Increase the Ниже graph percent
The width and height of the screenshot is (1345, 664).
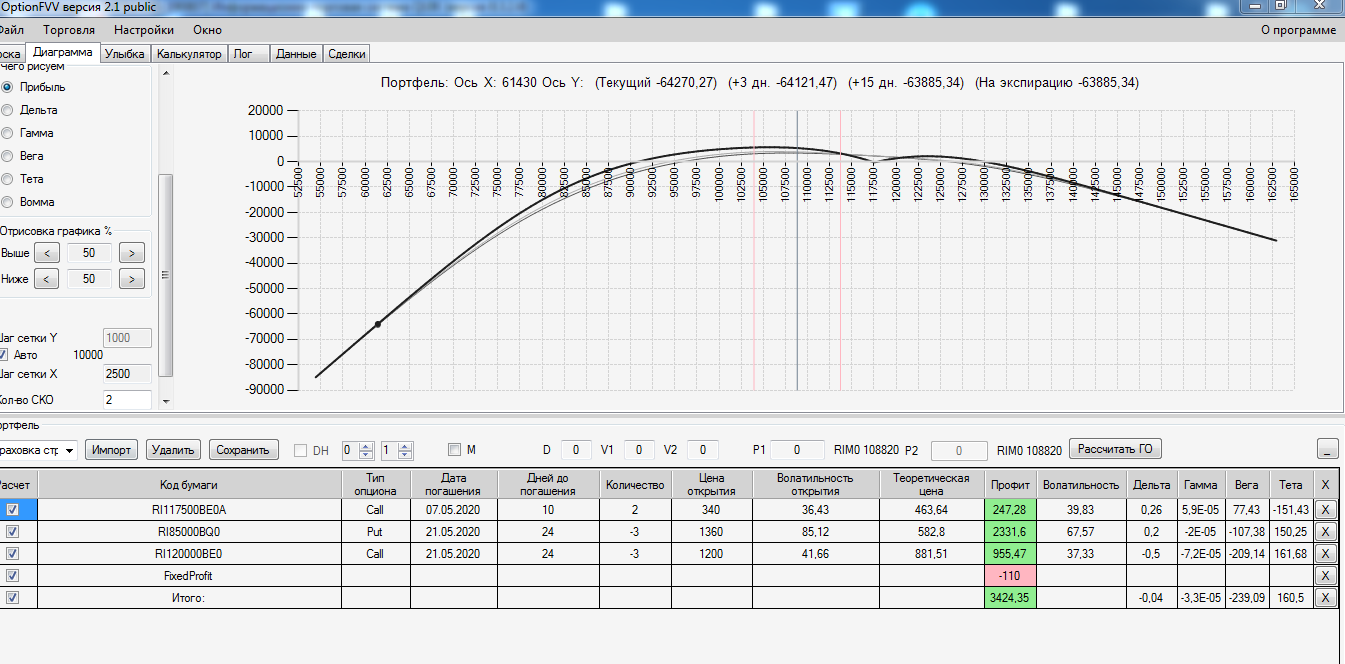pos(132,279)
